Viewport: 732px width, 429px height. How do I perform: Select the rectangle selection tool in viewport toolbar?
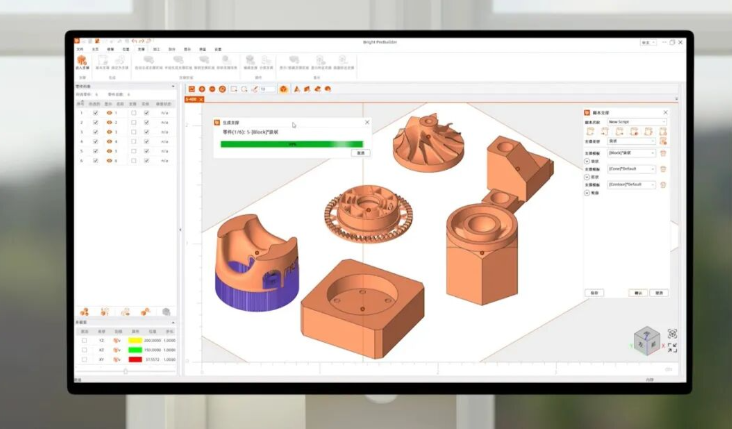pyautogui.click(x=234, y=89)
